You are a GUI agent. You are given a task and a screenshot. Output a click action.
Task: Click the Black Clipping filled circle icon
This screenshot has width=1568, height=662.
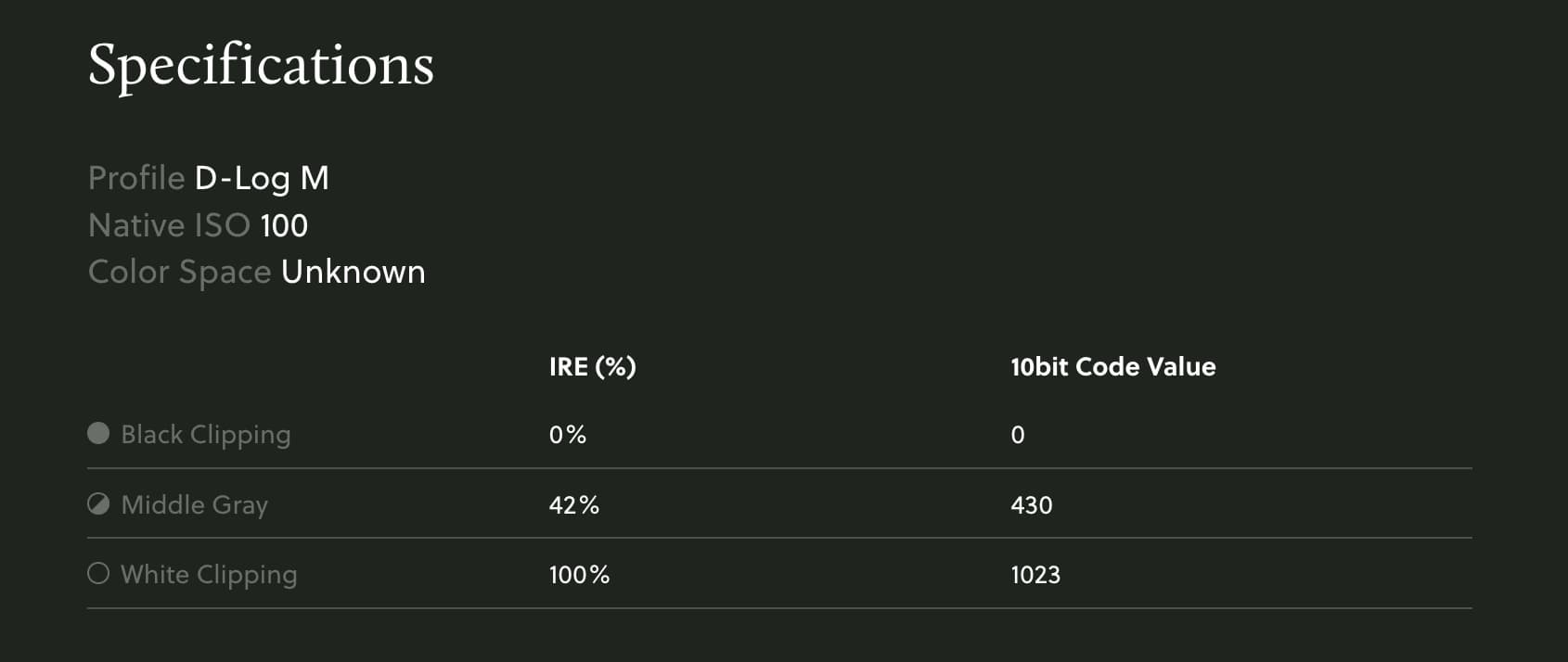pos(98,433)
